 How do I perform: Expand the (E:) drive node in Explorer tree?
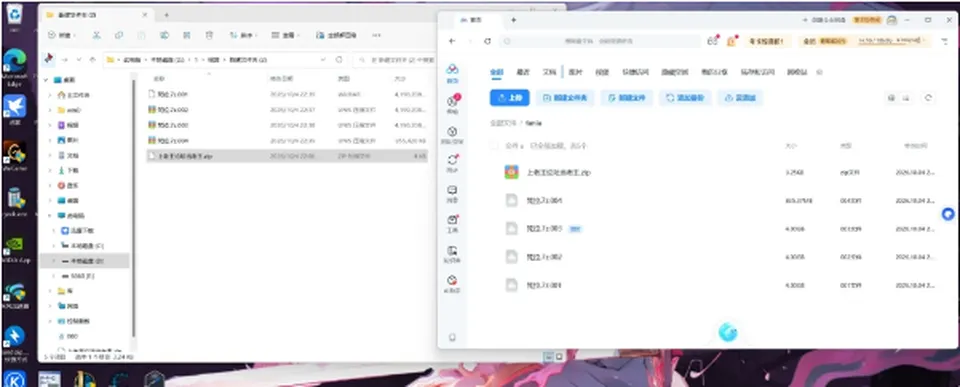coord(54,276)
